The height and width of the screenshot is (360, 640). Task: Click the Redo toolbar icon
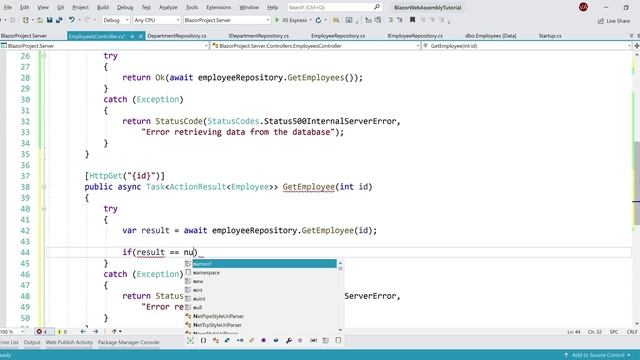point(87,20)
